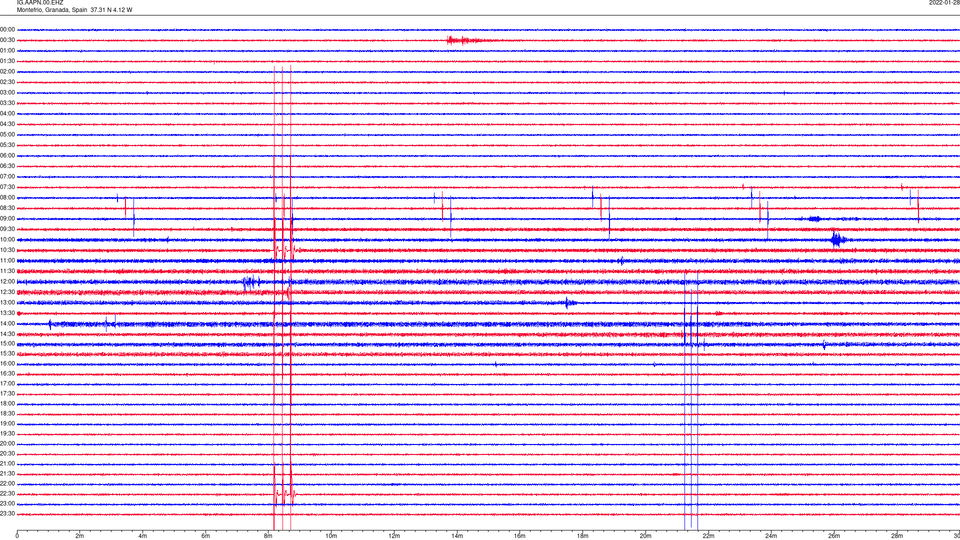The width and height of the screenshot is (960, 540).
Task: Click the 15:30 time label
Action: click(7, 353)
